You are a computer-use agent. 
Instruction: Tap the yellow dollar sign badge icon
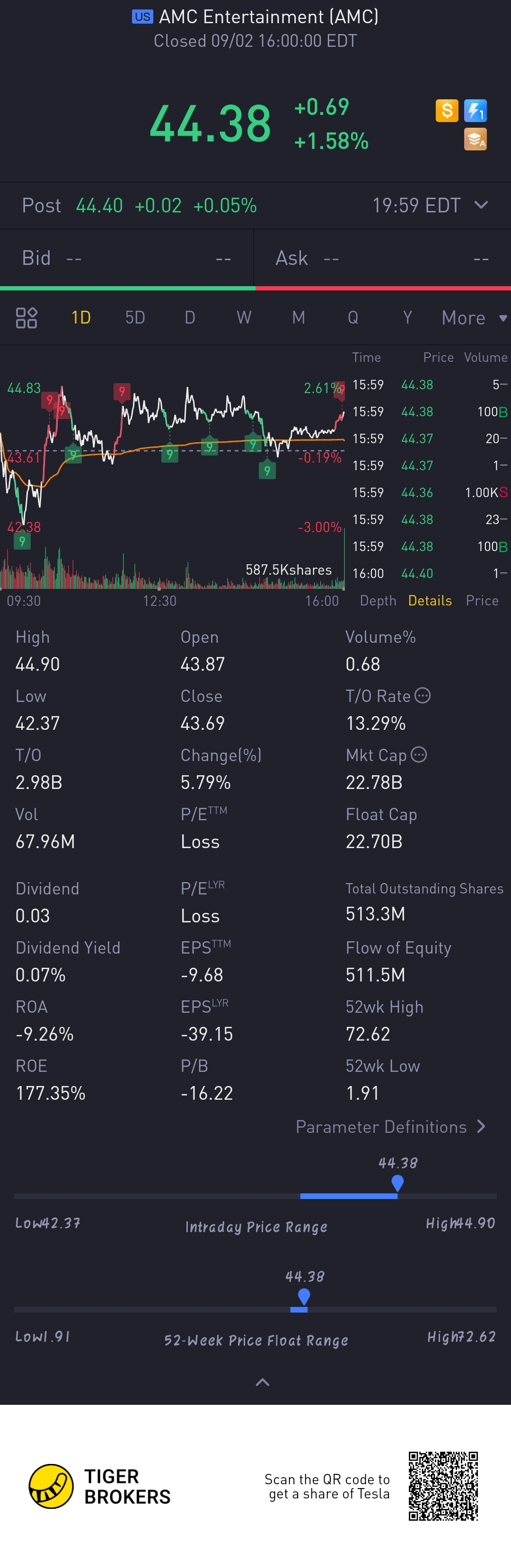point(447,111)
